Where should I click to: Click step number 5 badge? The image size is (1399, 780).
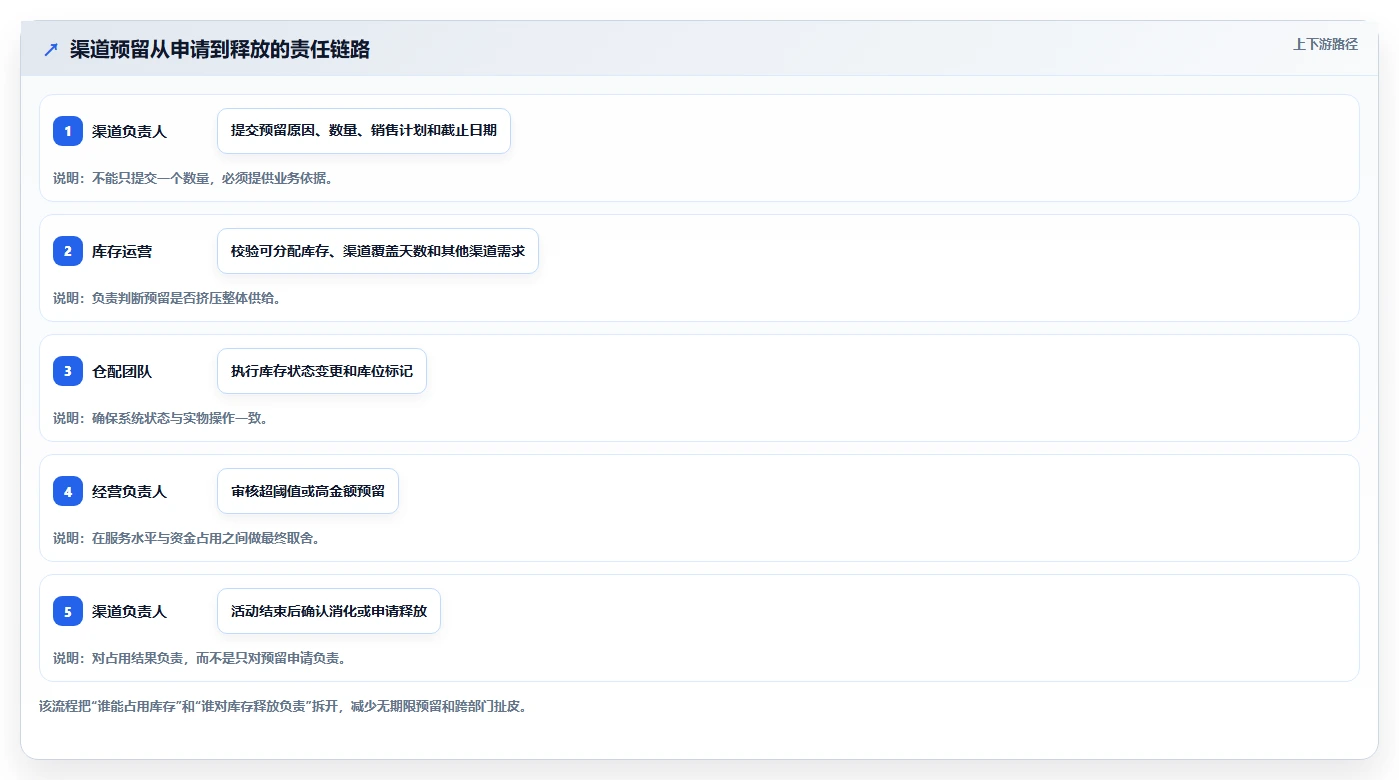point(68,611)
